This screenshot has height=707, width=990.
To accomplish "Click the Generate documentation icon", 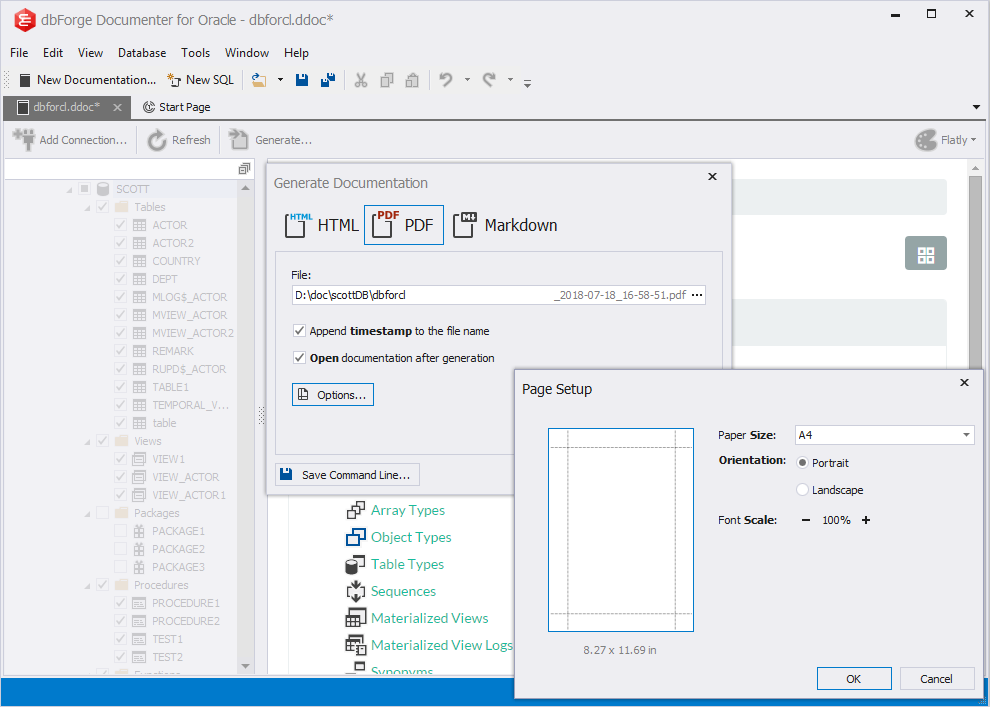I will pyautogui.click(x=239, y=140).
